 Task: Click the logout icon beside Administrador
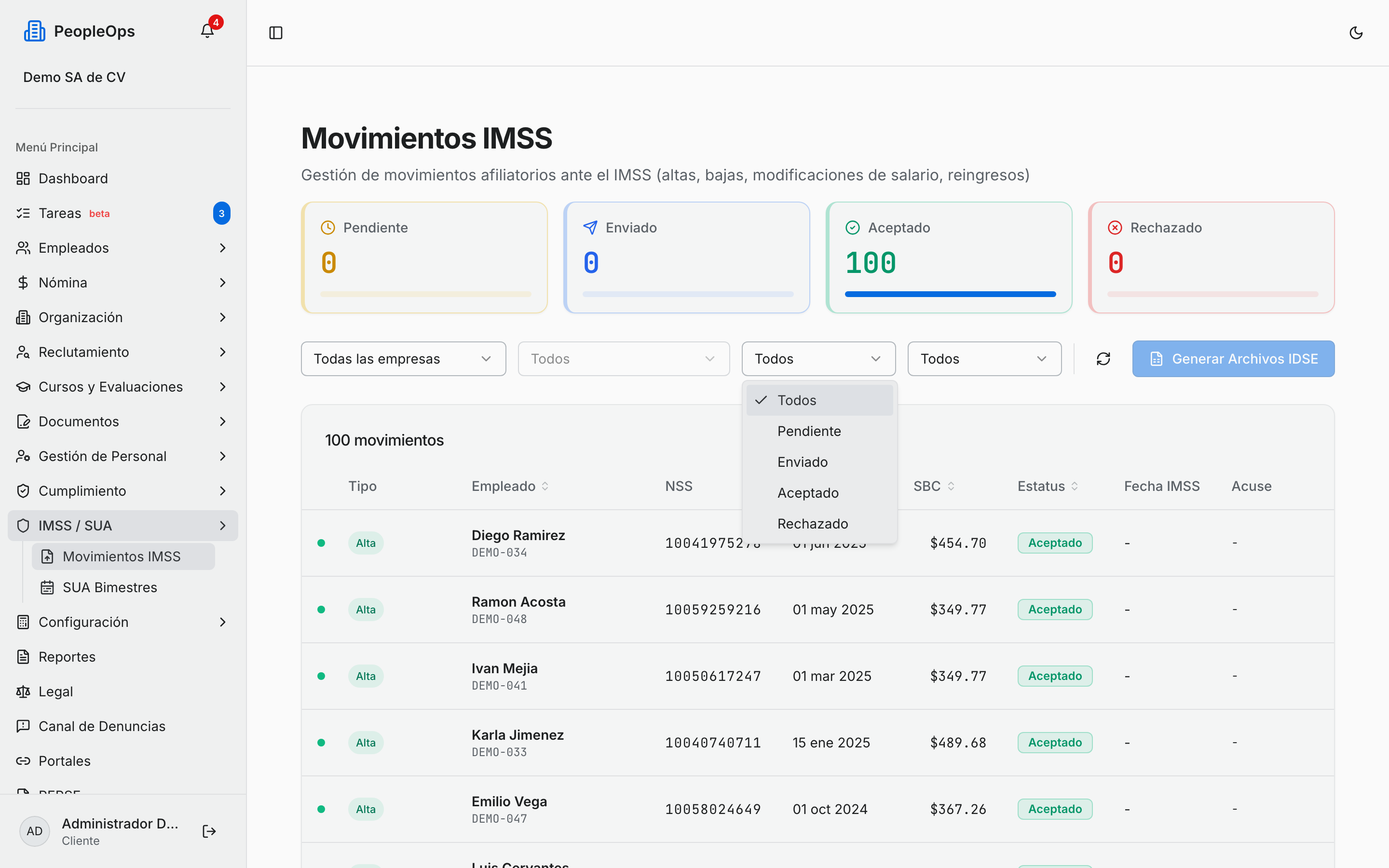click(x=209, y=831)
